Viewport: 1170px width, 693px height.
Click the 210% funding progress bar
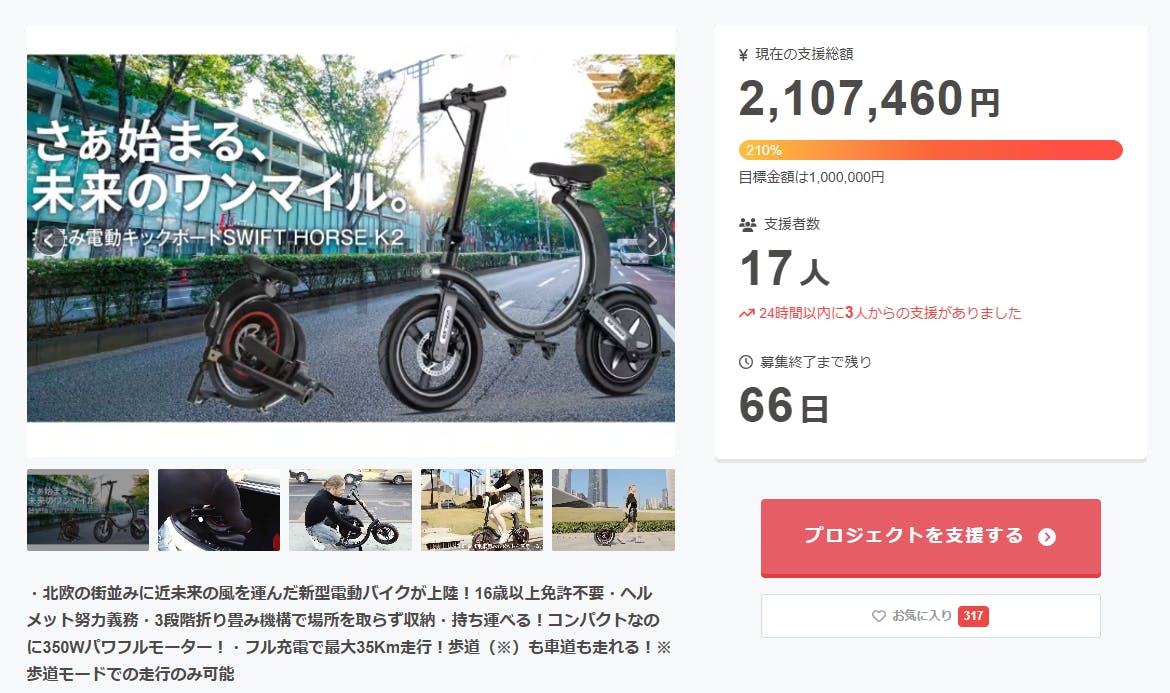[x=930, y=150]
